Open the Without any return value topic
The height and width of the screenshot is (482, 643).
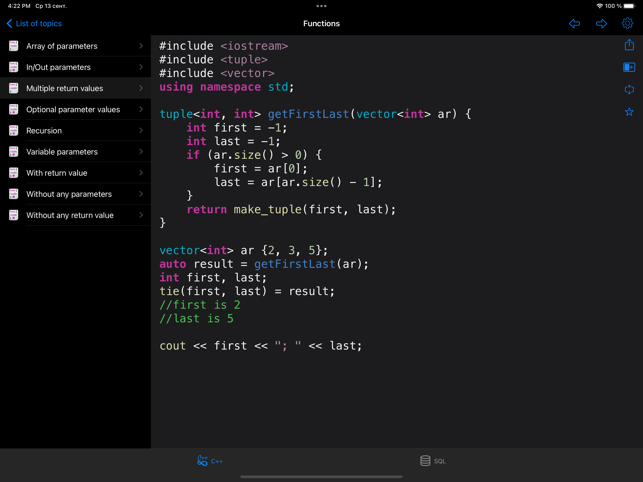(75, 215)
